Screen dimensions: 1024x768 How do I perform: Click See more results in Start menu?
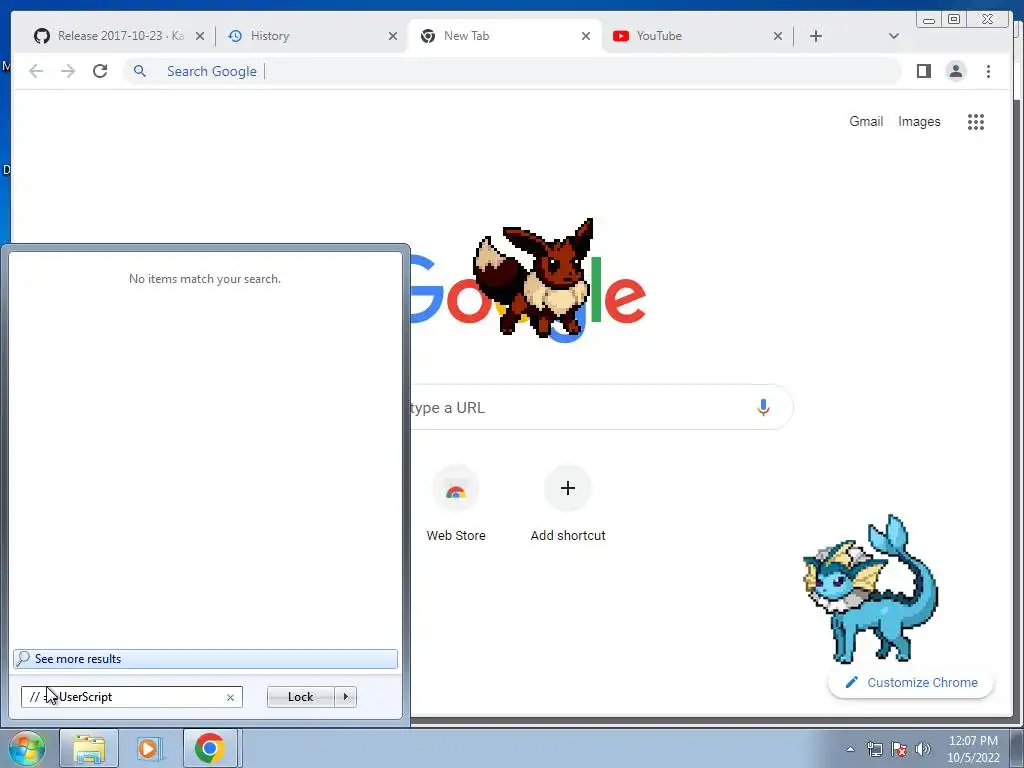click(x=205, y=659)
